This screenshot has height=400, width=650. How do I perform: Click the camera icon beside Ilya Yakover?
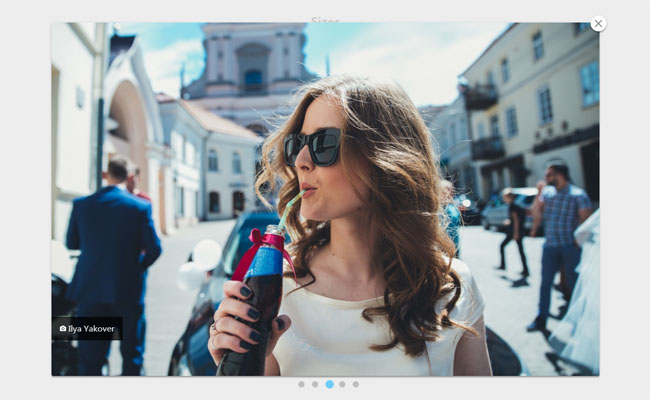(x=62, y=328)
